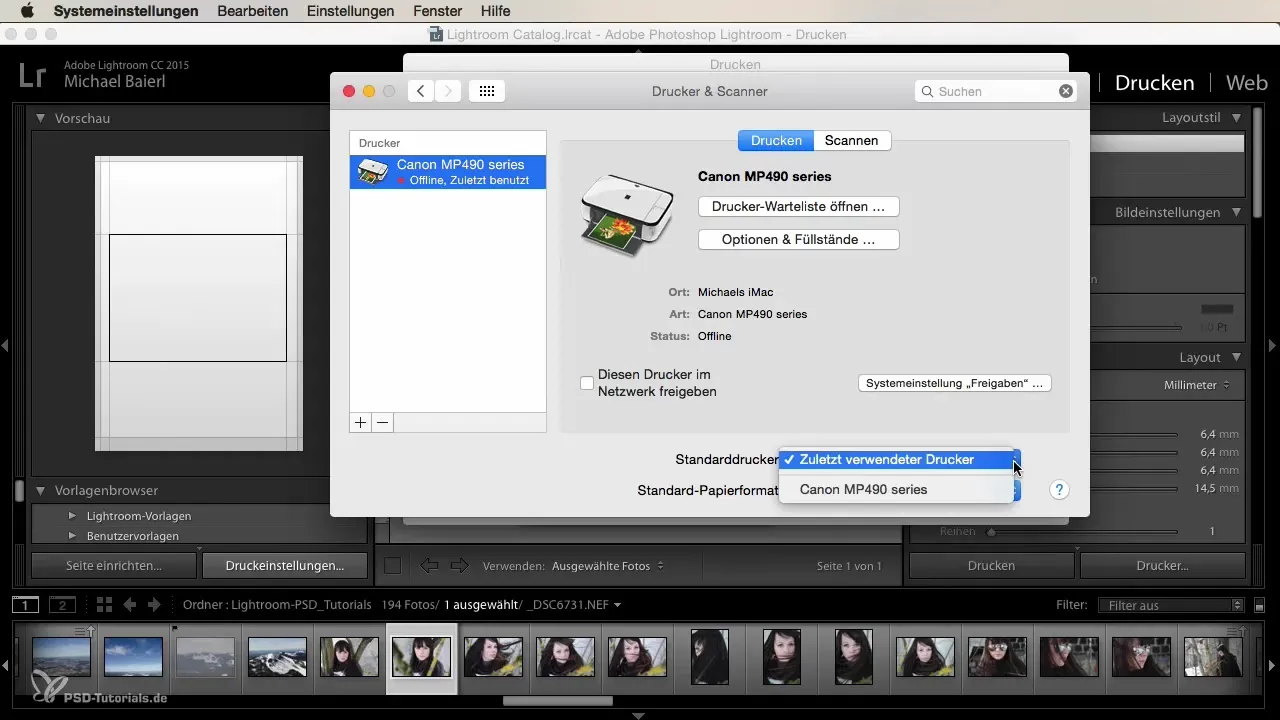The height and width of the screenshot is (720, 1280).
Task: Click Drucker-Warteliste öffnen button
Action: [x=798, y=207]
